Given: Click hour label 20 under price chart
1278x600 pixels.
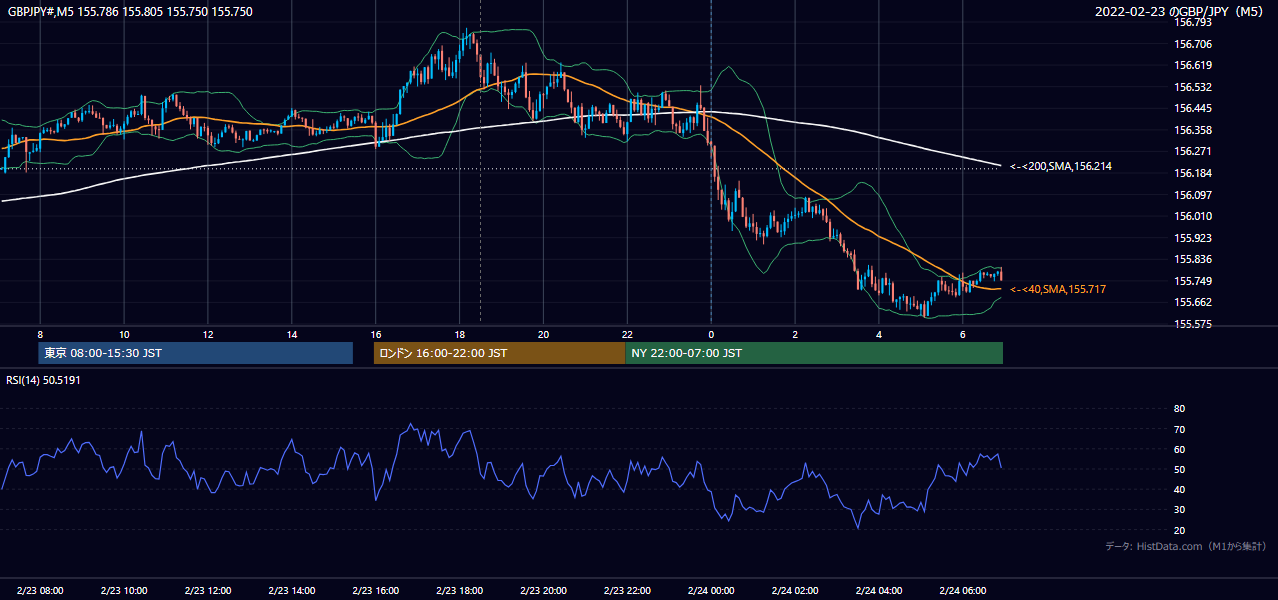Looking at the screenshot, I should (544, 334).
